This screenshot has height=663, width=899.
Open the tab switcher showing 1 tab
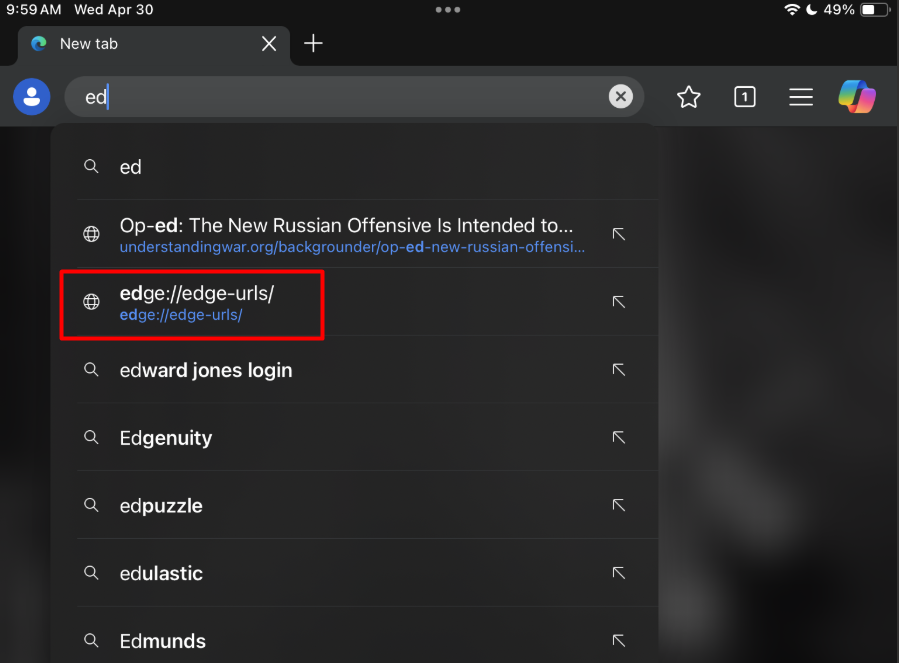click(744, 97)
